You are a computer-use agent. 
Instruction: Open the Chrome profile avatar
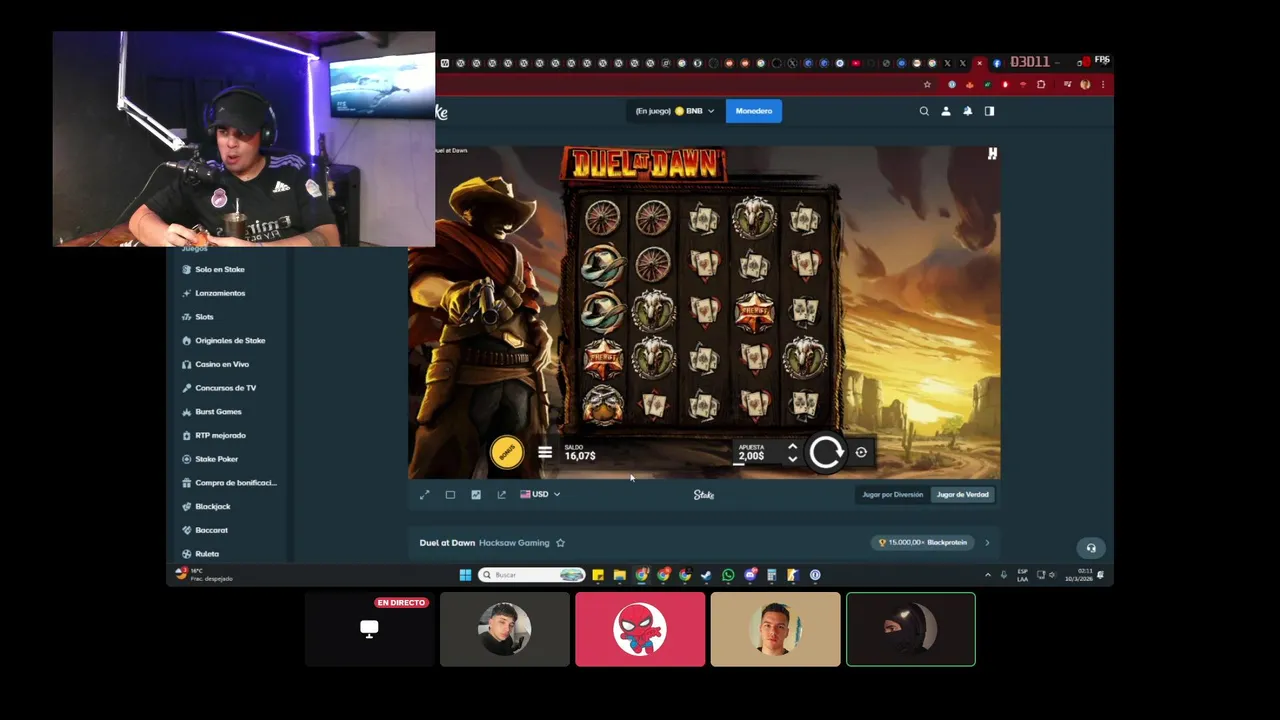pos(1085,85)
